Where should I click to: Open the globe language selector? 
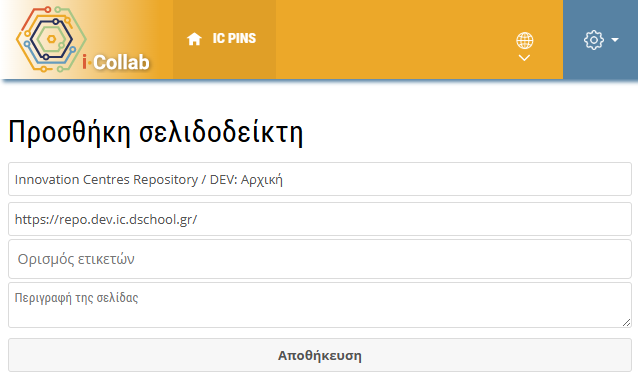524,40
